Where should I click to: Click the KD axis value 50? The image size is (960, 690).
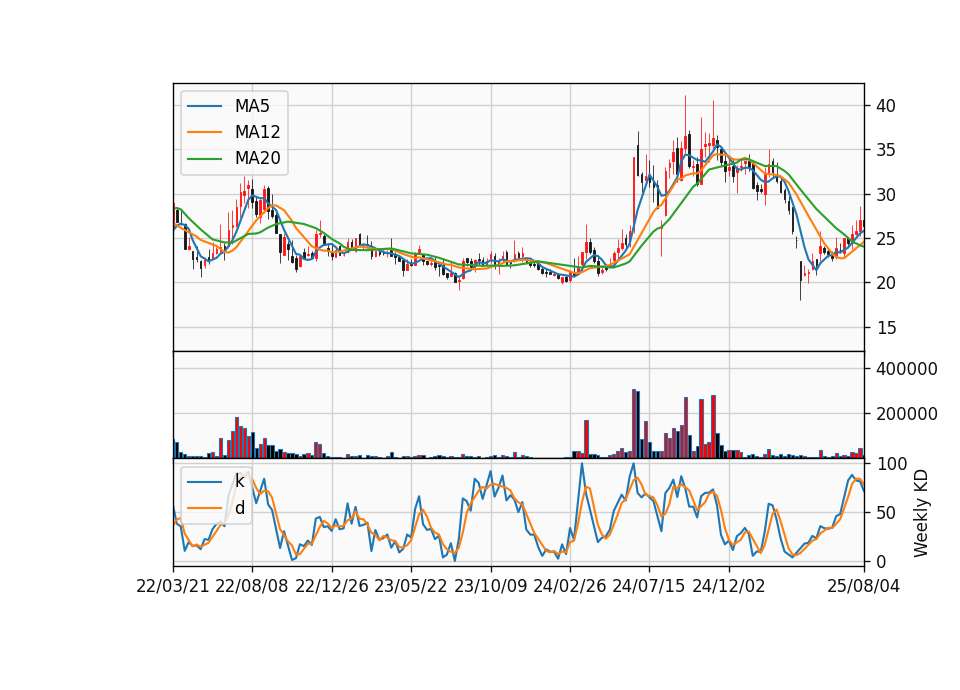(886, 513)
